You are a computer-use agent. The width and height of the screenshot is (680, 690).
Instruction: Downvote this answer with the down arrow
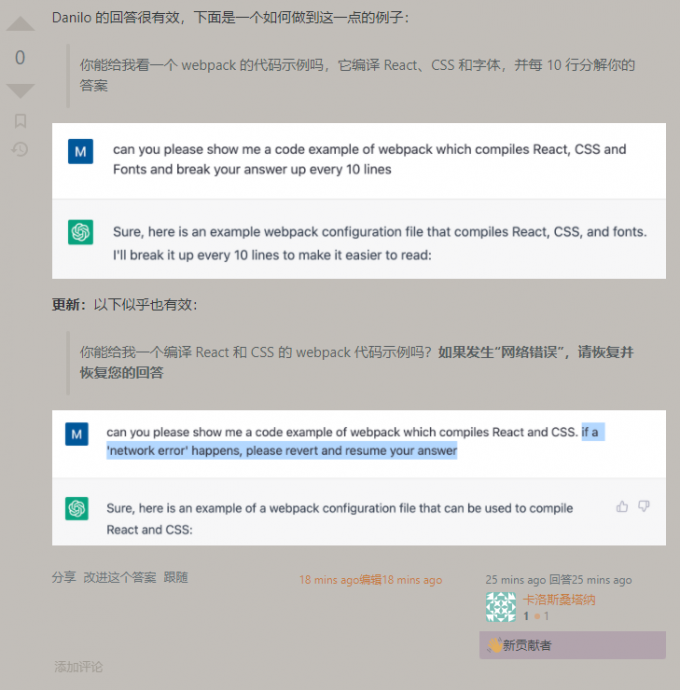(x=20, y=91)
